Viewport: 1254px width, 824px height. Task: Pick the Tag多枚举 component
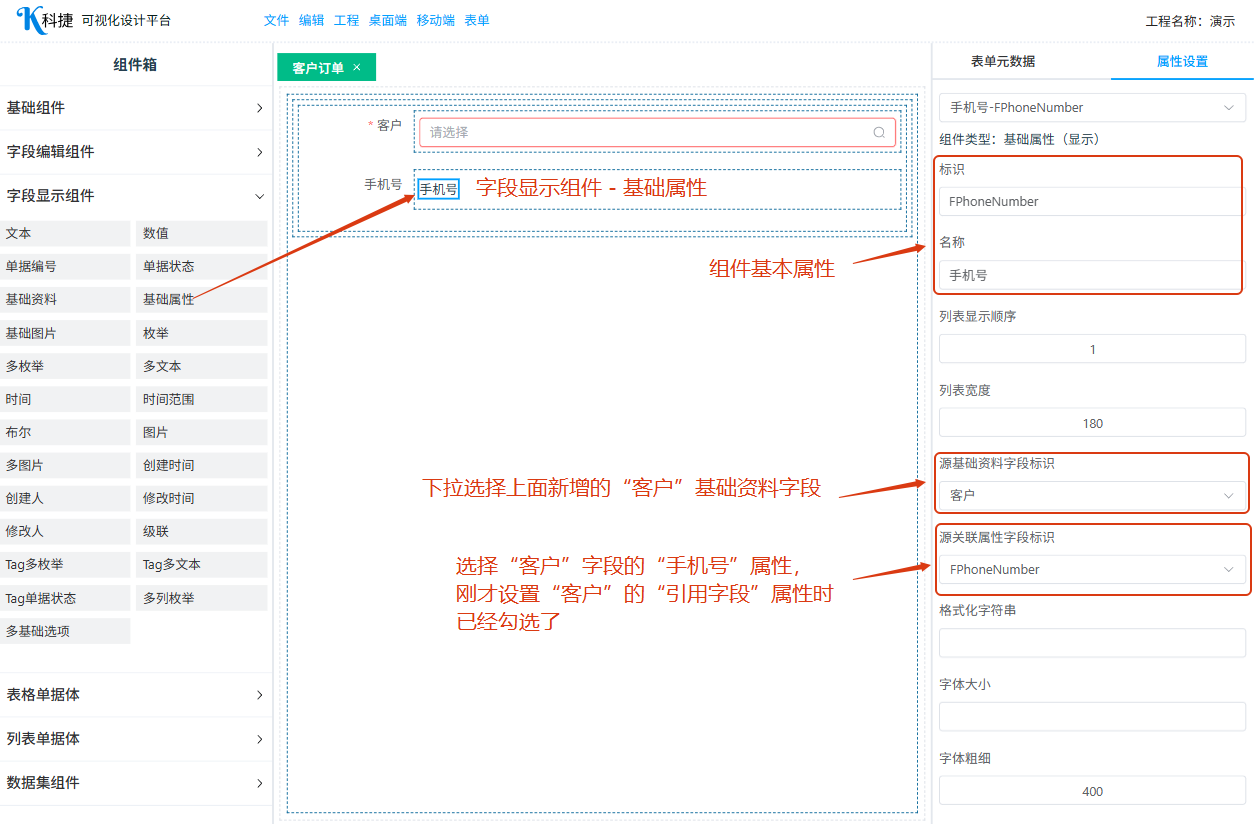pyautogui.click(x=65, y=565)
